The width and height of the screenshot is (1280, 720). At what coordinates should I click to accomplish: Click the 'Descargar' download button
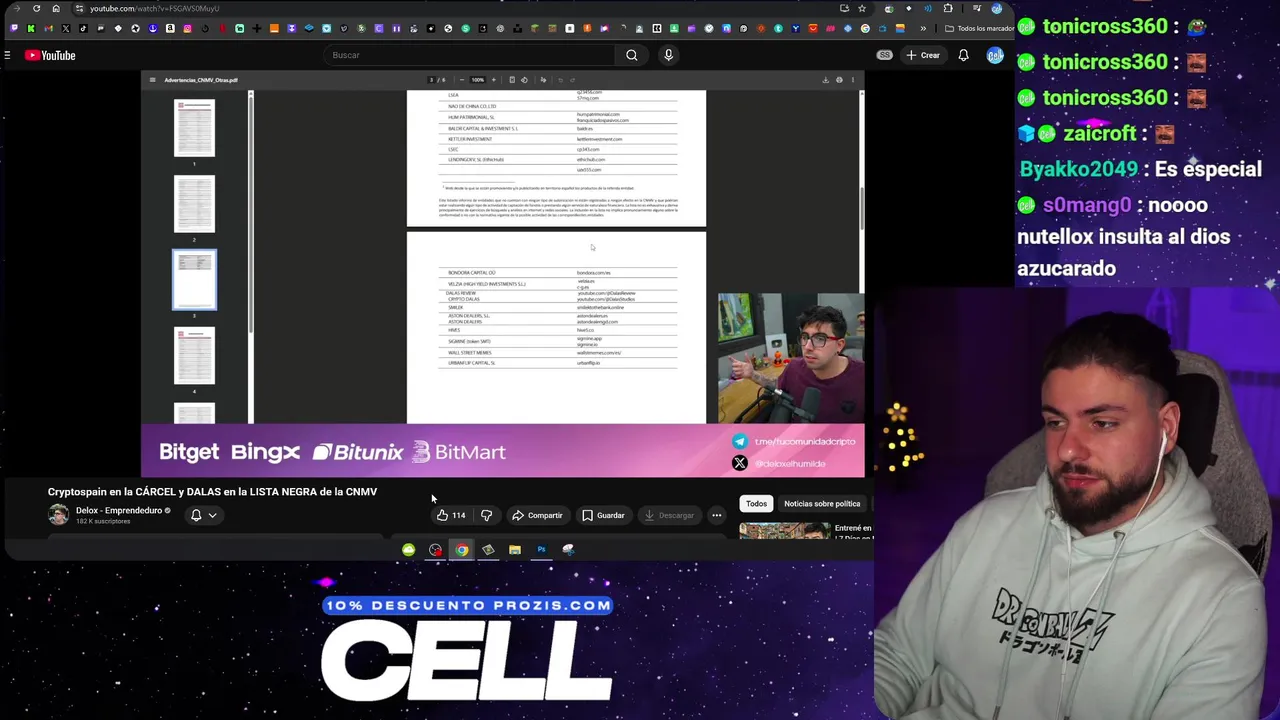pos(669,515)
